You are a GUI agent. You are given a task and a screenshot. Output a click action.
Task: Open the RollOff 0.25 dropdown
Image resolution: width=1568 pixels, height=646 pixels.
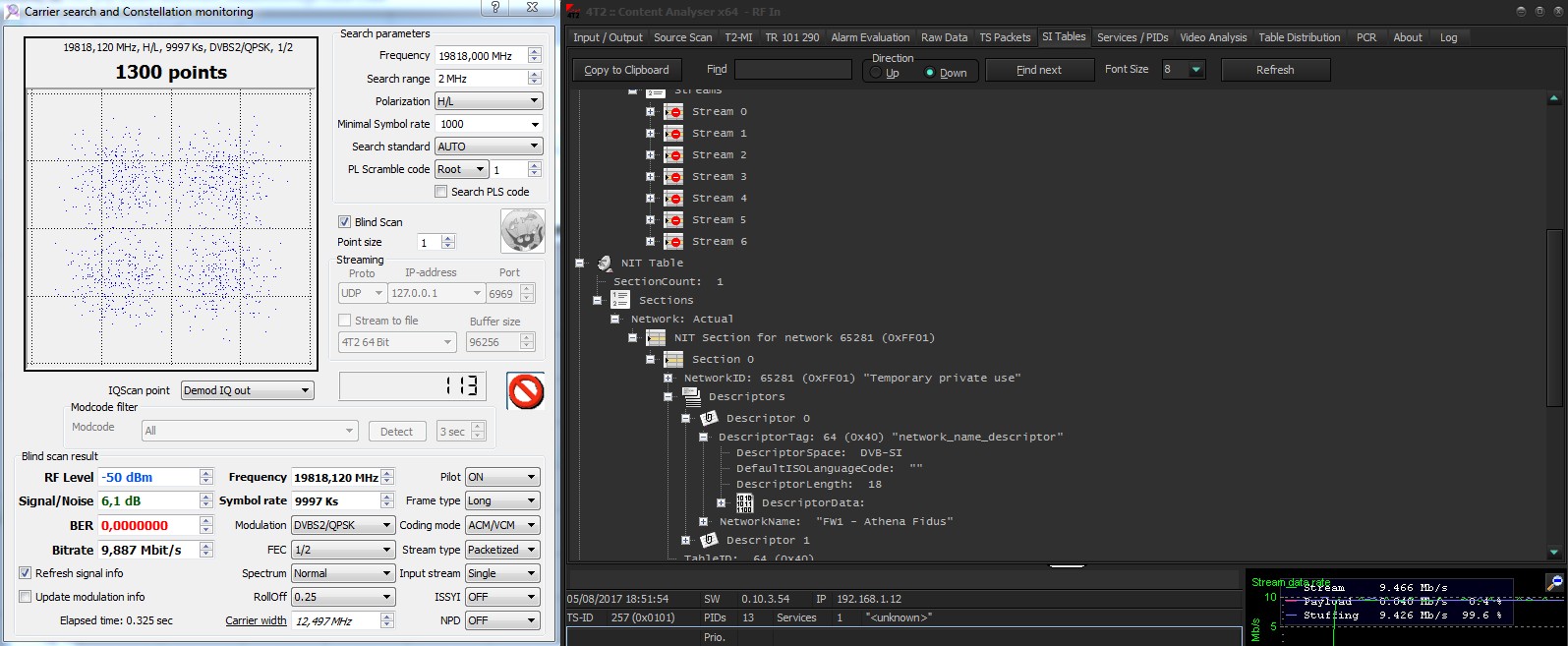pyautogui.click(x=343, y=597)
